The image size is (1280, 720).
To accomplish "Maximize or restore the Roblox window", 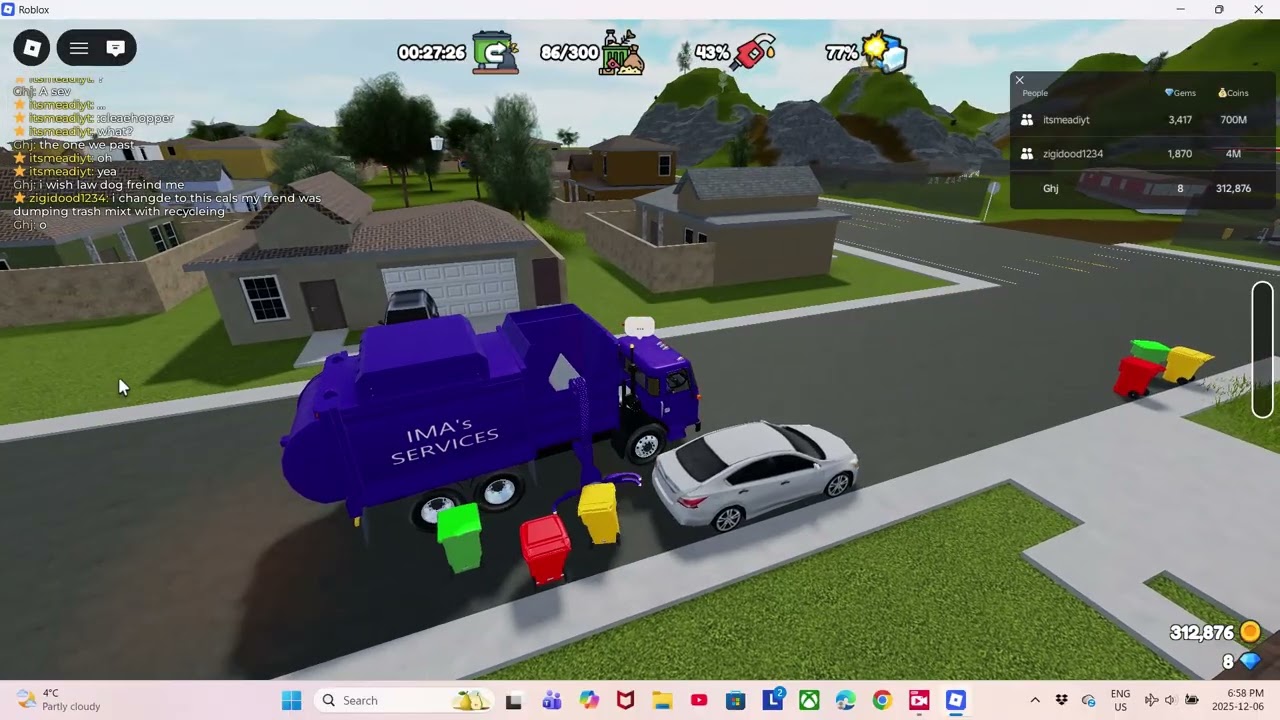I will coord(1219,10).
